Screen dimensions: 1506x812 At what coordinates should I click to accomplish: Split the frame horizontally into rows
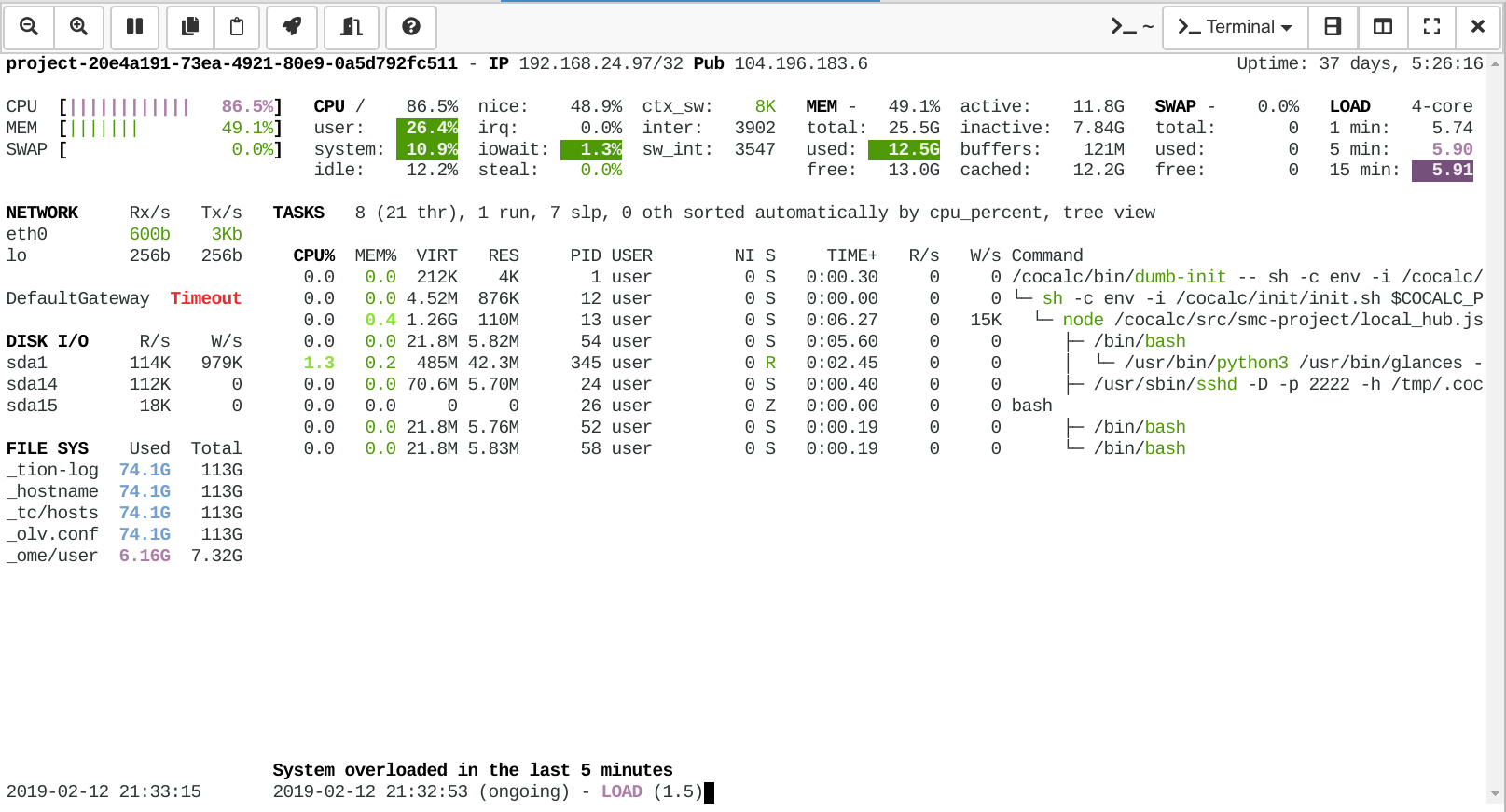pos(1333,27)
